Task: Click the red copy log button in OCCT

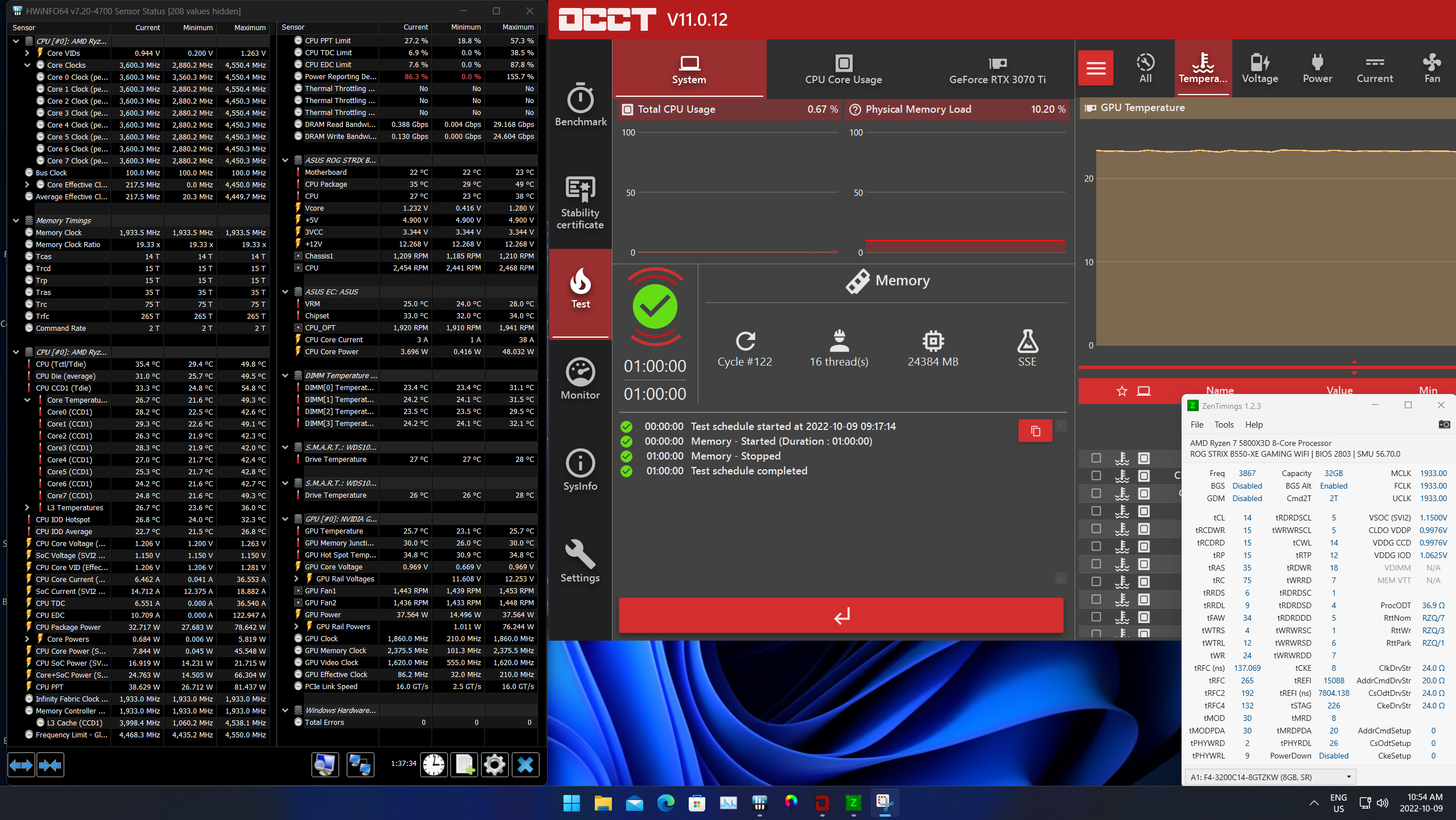Action: tap(1035, 431)
